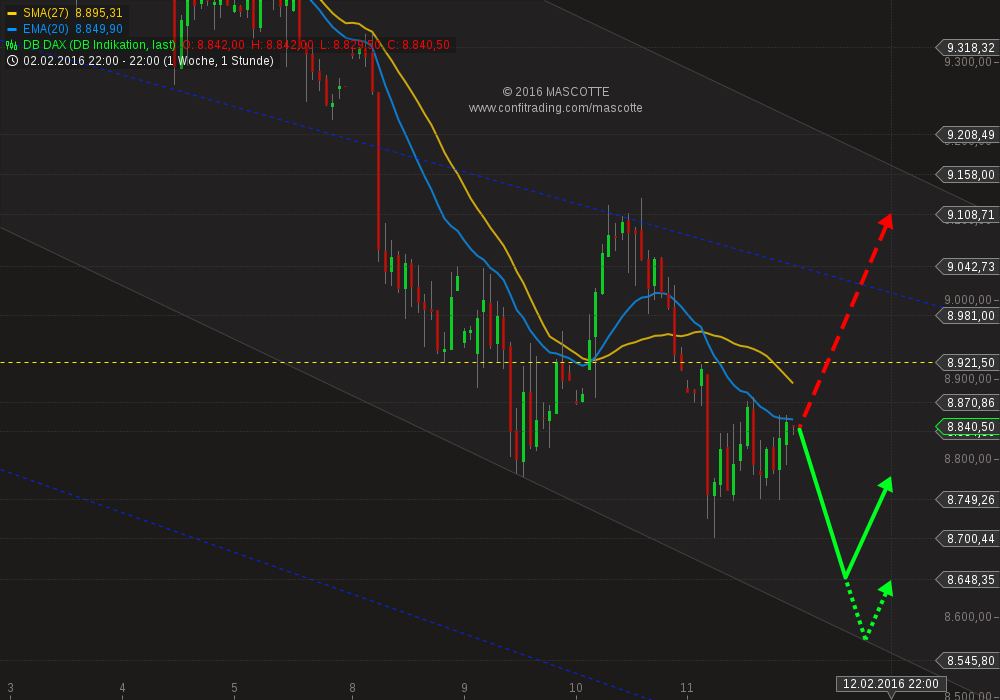Image resolution: width=1000 pixels, height=700 pixels.
Task: Click day 8 on the time axis
Action: coord(352,688)
